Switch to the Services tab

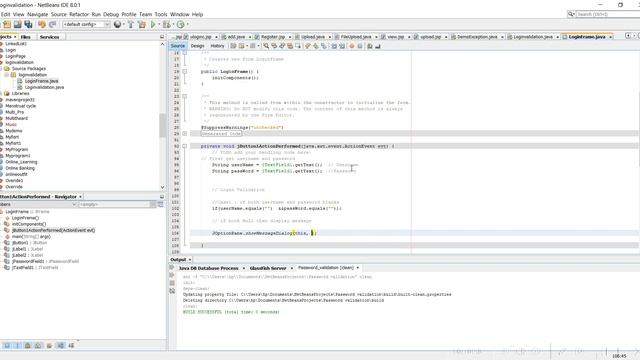tap(49, 37)
